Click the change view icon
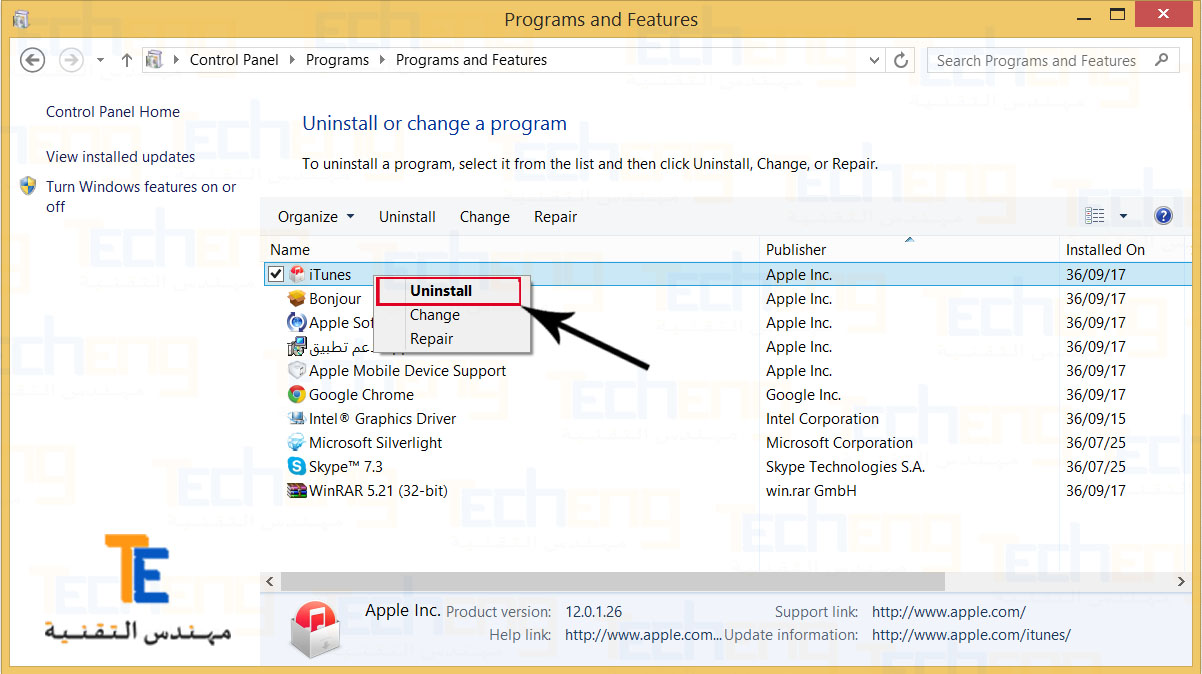The height and width of the screenshot is (674, 1202). (1095, 216)
